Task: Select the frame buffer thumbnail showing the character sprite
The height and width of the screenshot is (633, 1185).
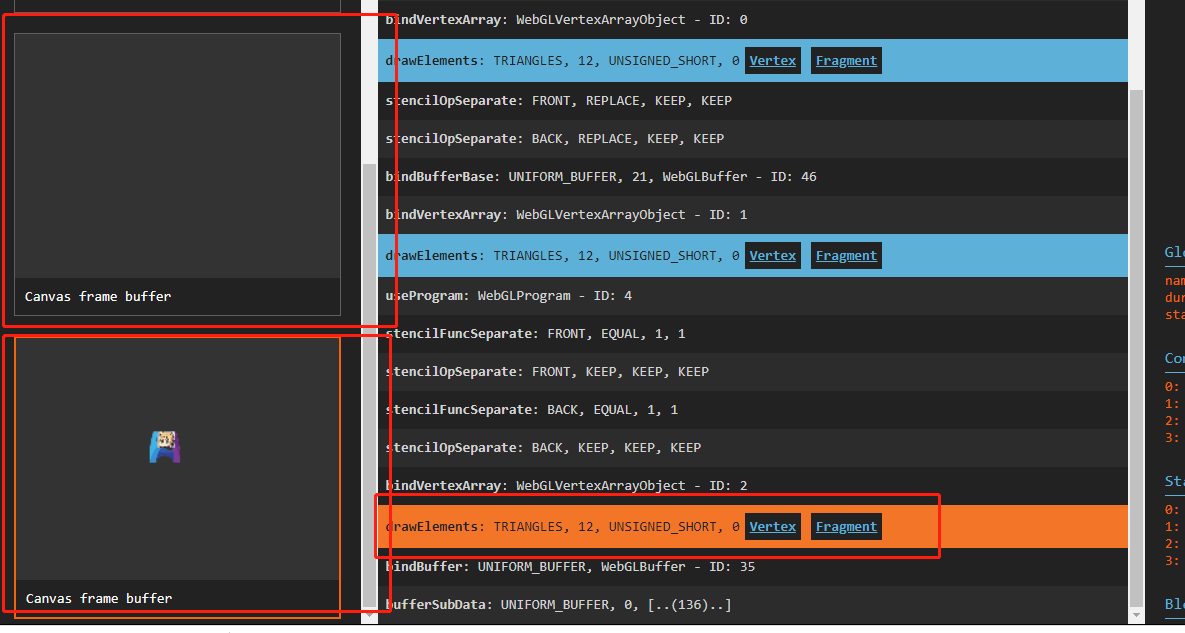Action: coord(178,477)
